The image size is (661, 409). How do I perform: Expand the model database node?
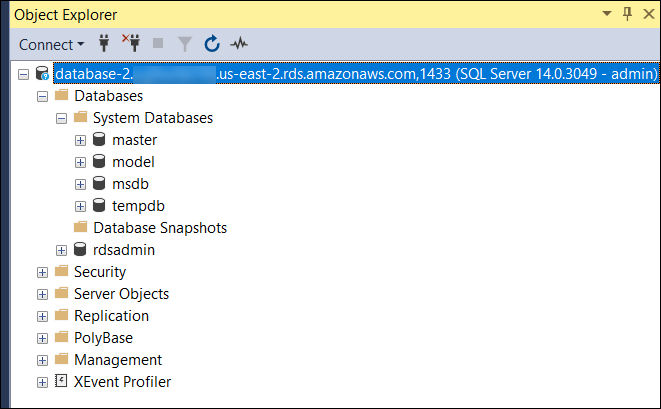(80, 162)
